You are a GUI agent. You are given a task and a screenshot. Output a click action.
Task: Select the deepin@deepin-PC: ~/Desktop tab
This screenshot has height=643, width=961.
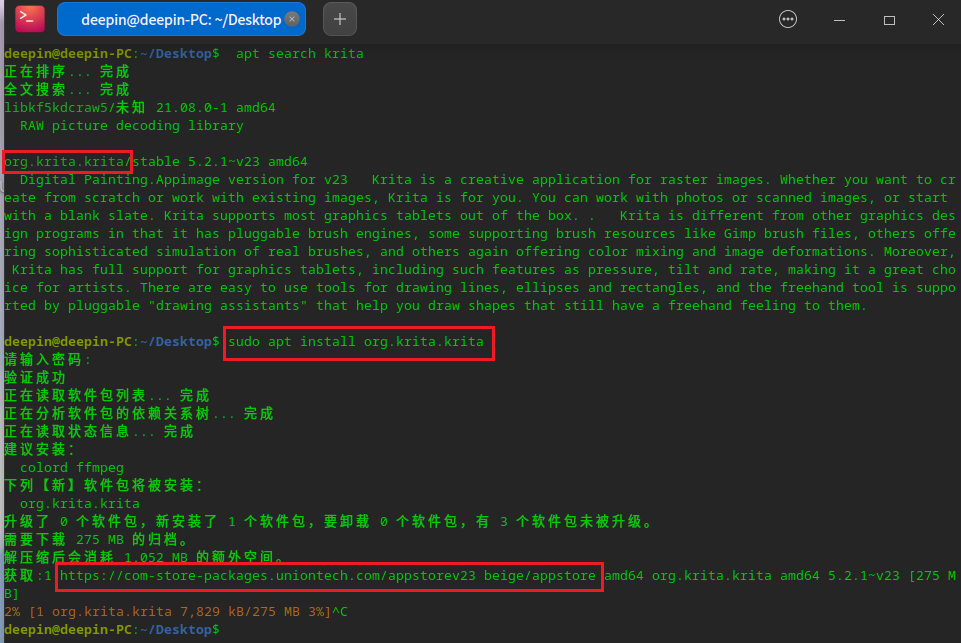(181, 19)
